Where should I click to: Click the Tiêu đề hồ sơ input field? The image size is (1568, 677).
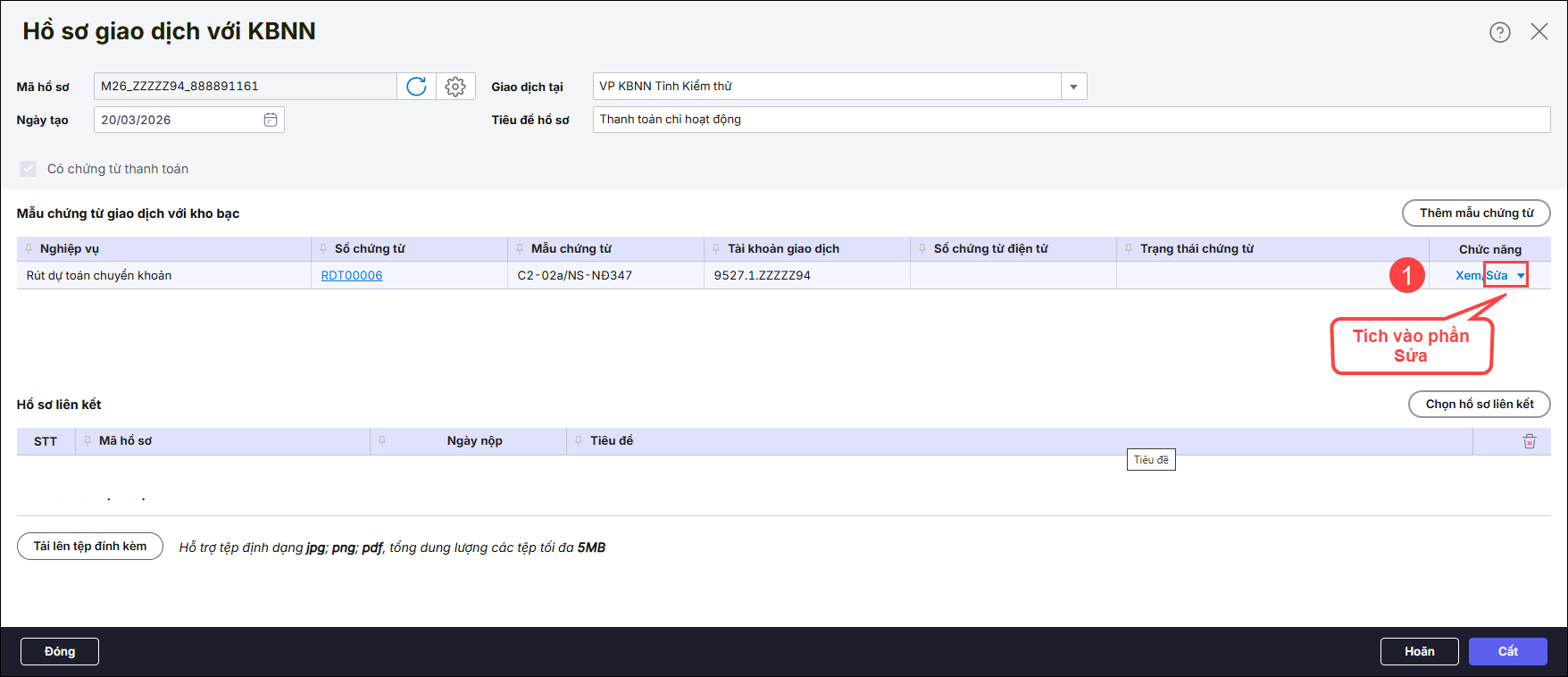click(x=1071, y=120)
